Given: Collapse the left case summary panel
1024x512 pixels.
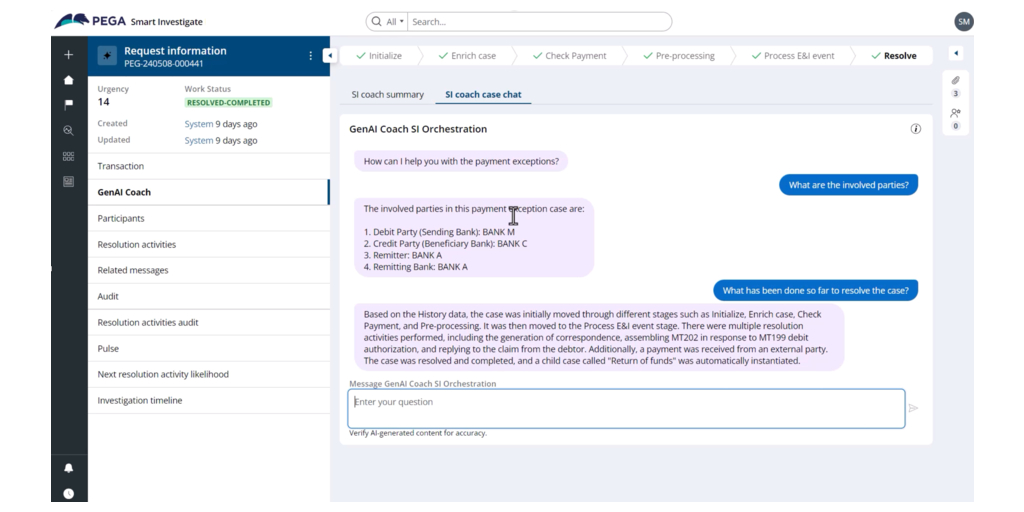Looking at the screenshot, I should (330, 56).
